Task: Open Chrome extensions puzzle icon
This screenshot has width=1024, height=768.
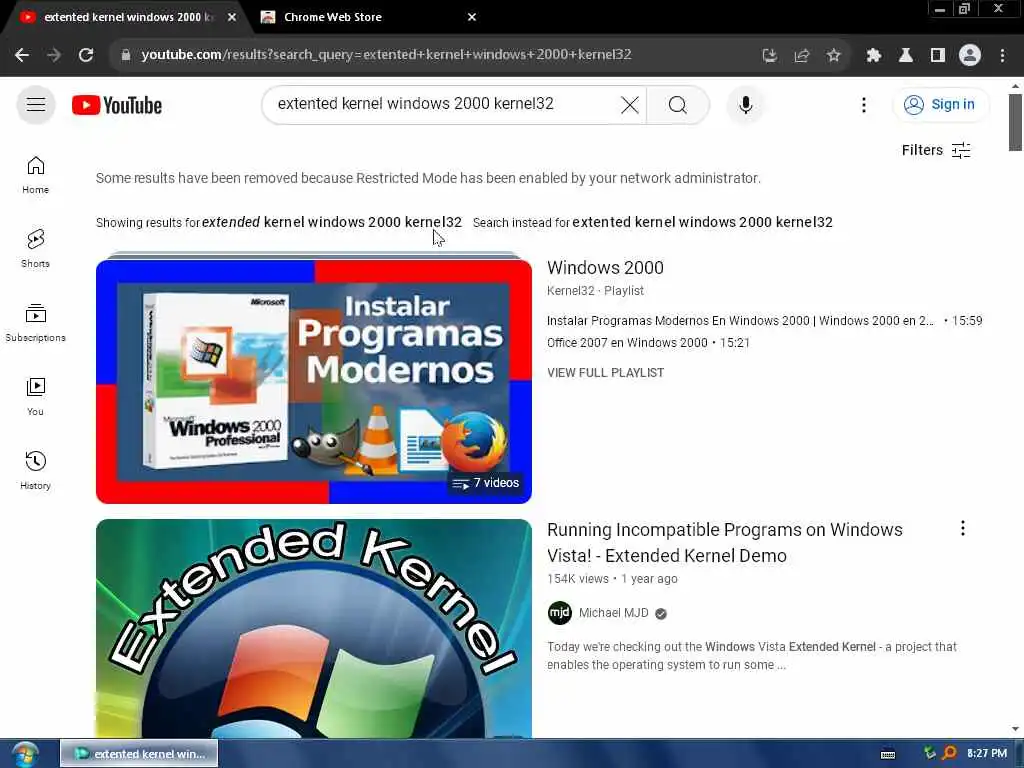Action: pyautogui.click(x=873, y=56)
